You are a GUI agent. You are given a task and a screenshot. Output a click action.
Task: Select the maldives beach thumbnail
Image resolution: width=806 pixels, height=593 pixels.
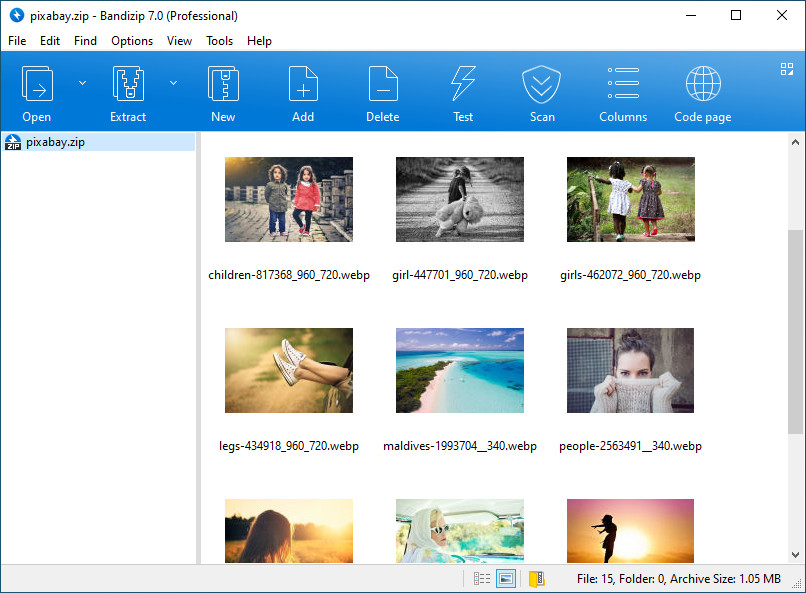point(459,370)
